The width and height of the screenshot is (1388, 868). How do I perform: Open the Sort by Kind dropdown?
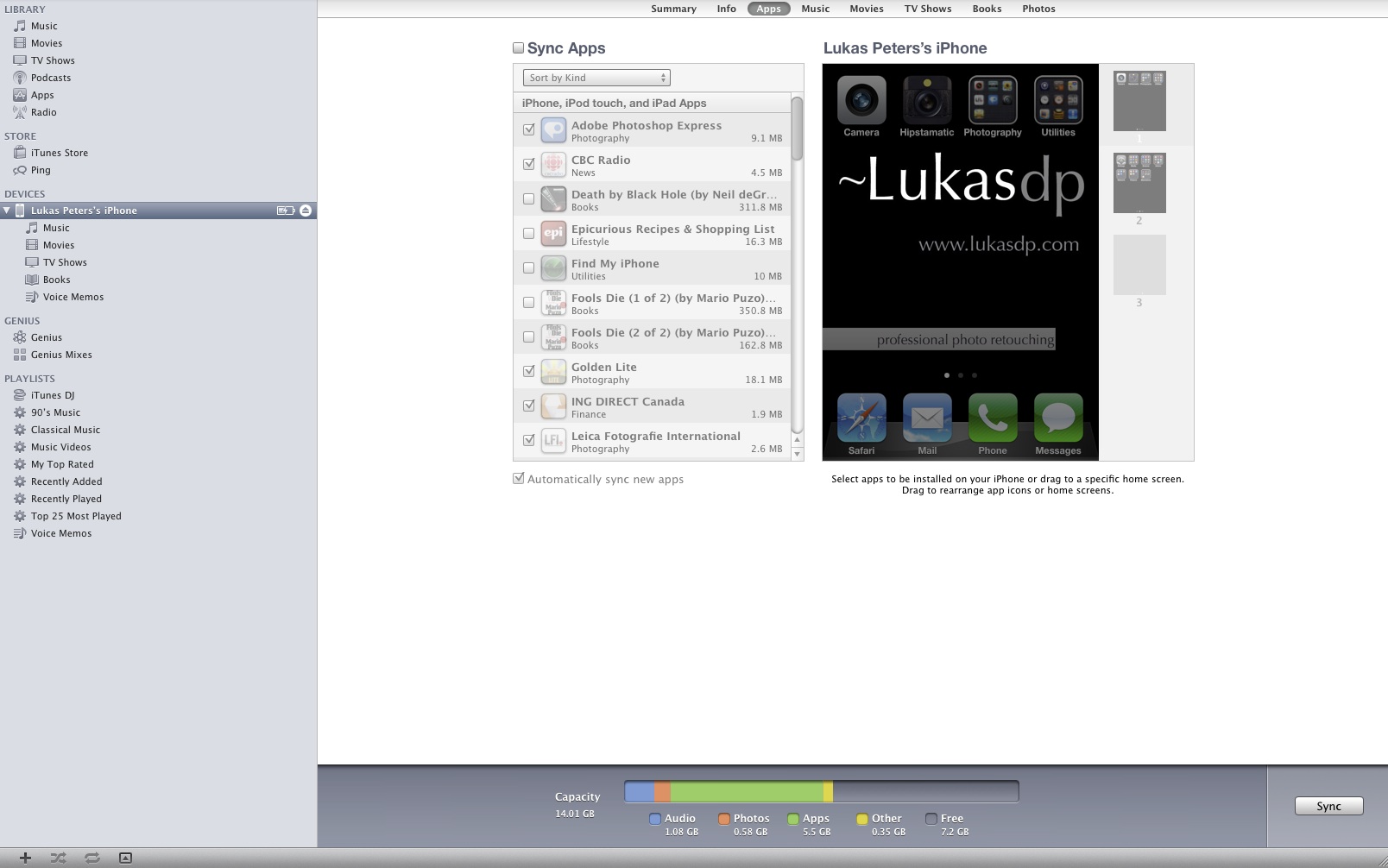[x=596, y=78]
